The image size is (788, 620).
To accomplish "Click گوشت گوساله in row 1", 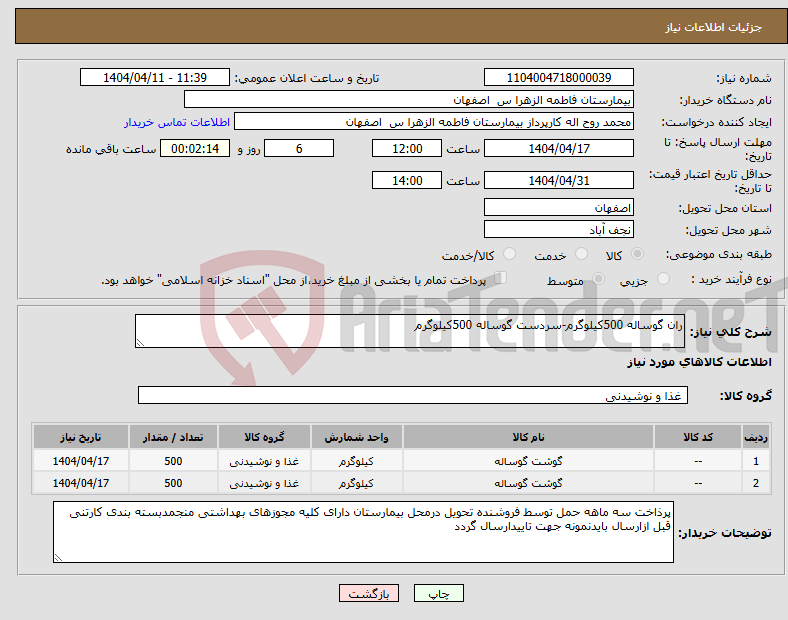I will coord(528,461).
